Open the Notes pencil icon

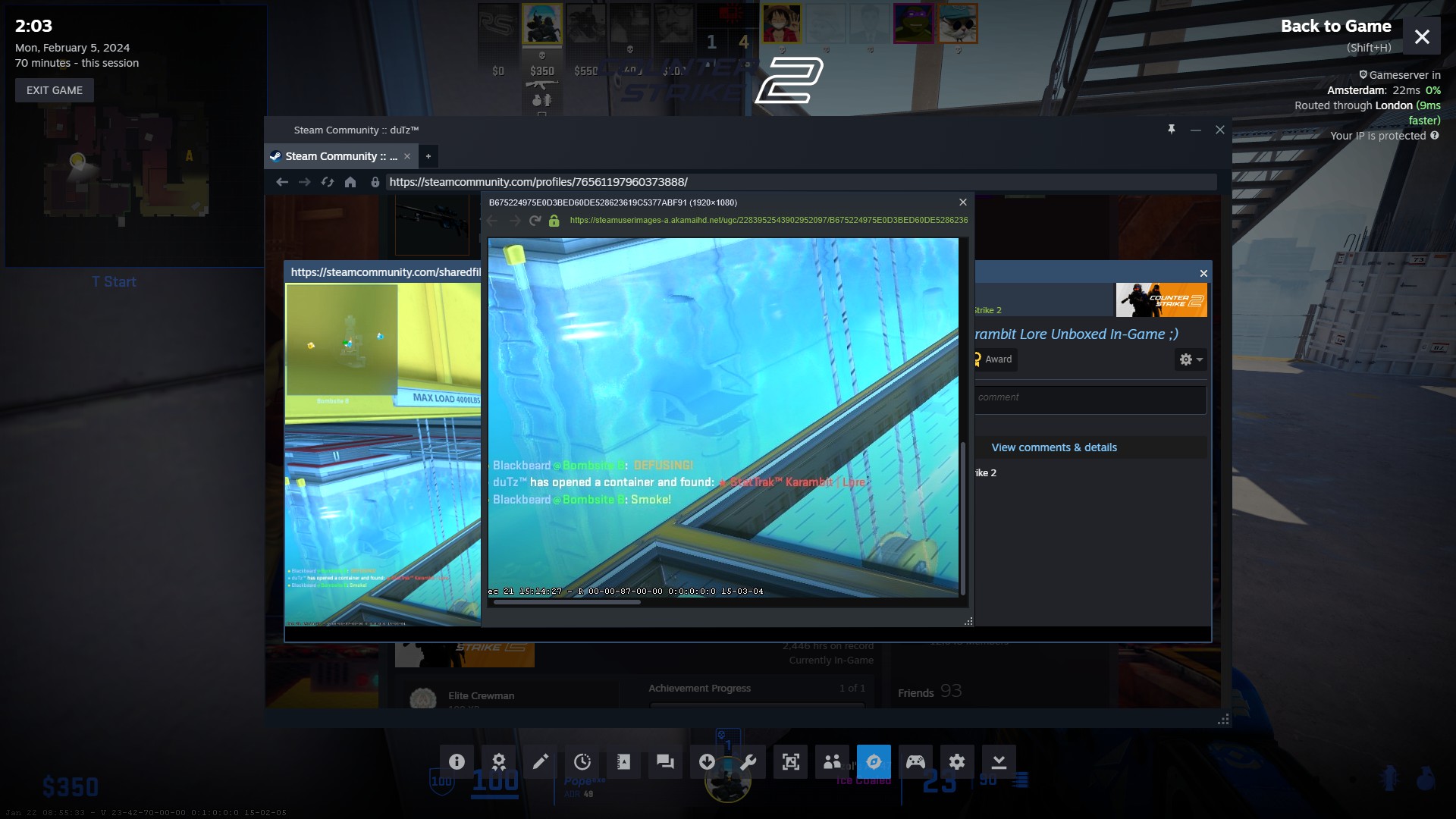click(540, 762)
